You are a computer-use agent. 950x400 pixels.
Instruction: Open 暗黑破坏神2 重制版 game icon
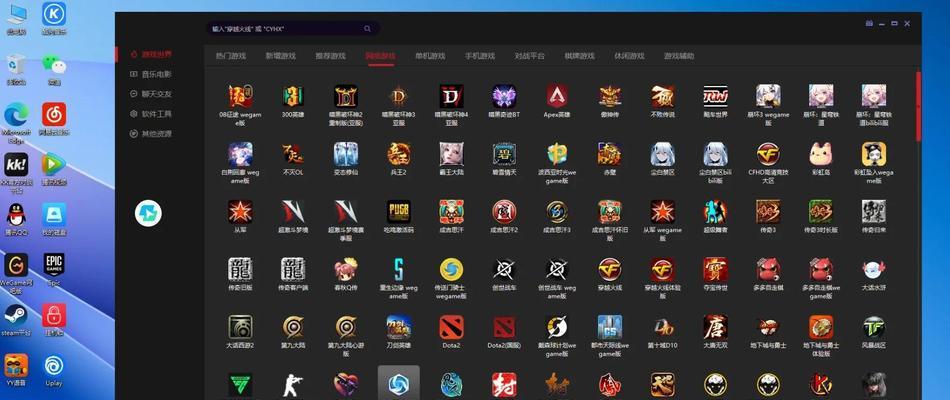346,96
